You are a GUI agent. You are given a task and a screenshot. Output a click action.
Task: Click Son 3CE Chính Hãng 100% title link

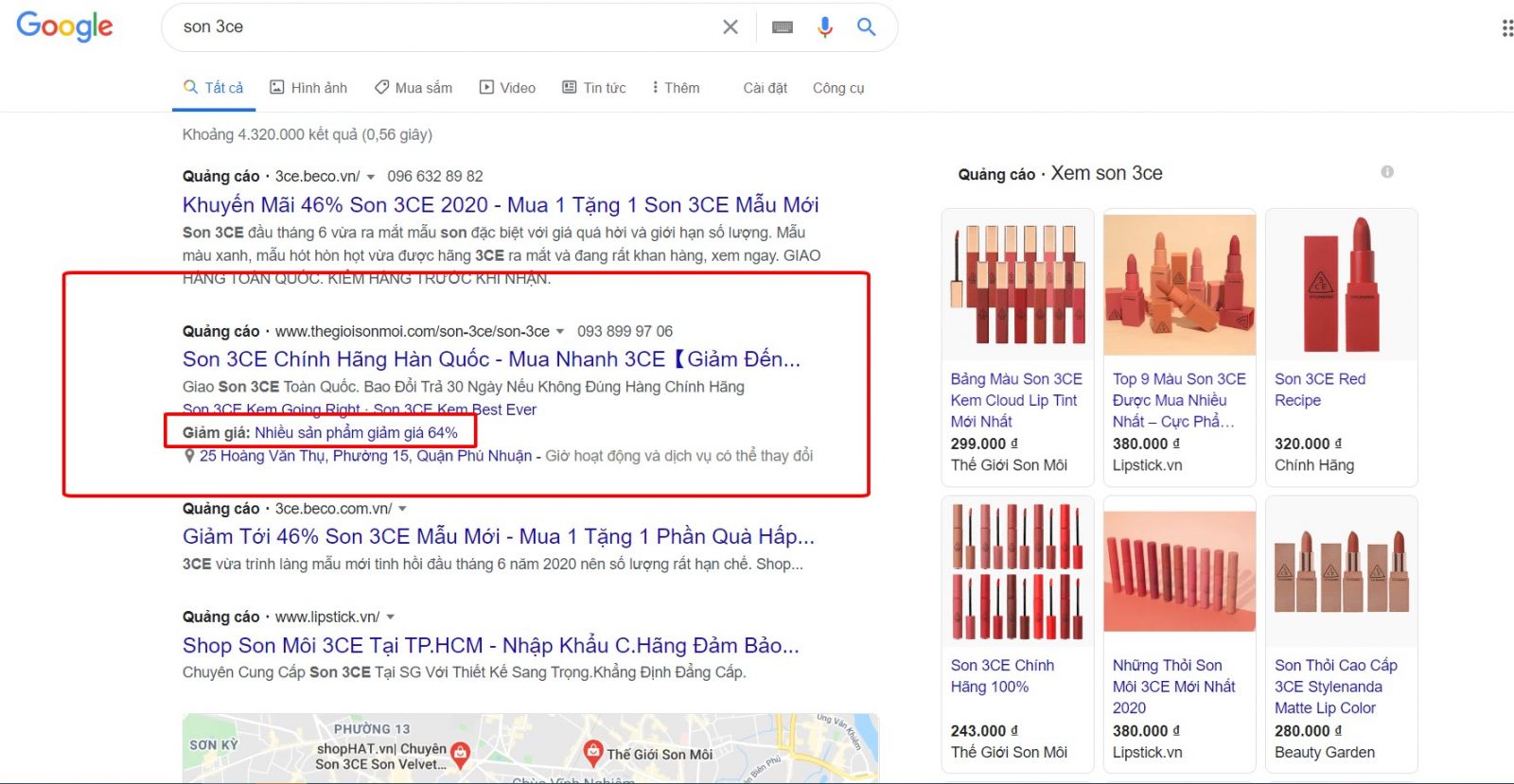(x=1002, y=676)
